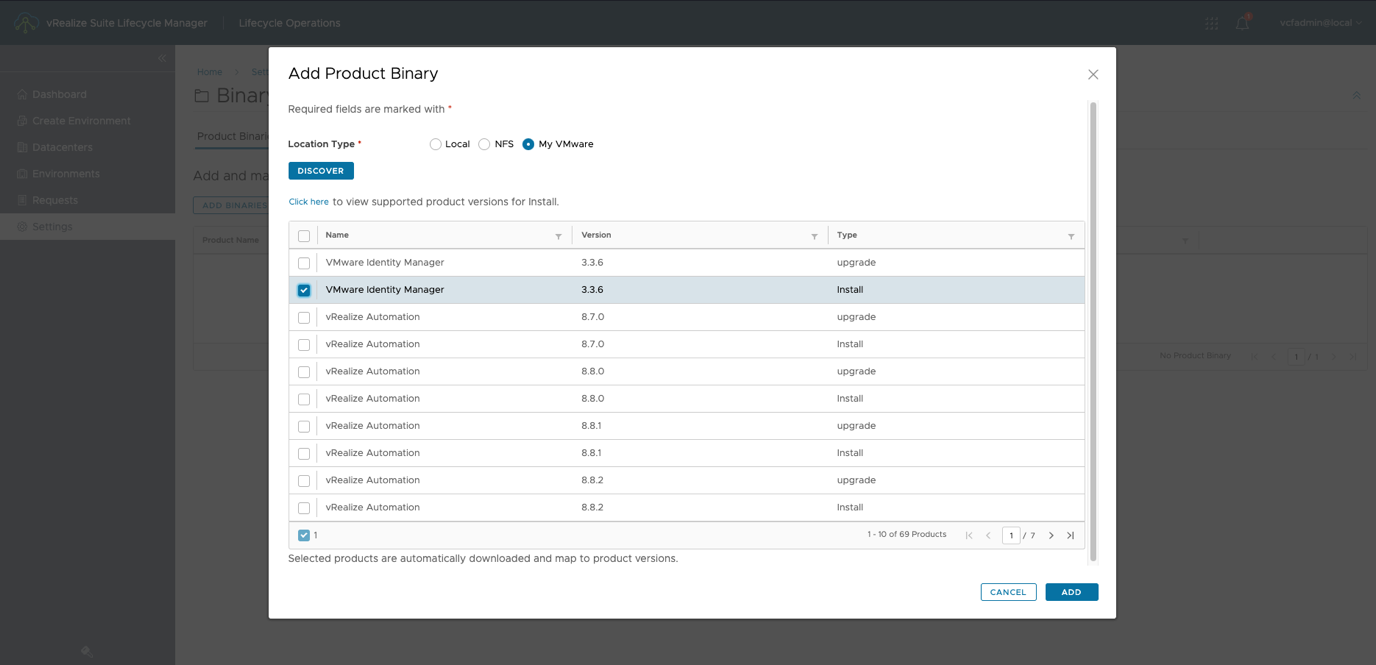Check vRealize Automation 8.8.1 upgrade row
Viewport: 1376px width, 665px height.
304,426
